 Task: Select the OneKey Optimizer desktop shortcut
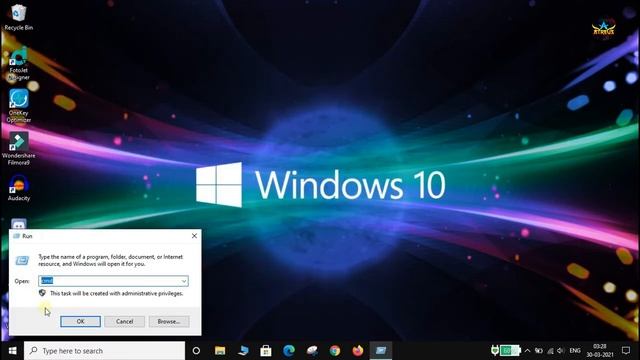19,105
